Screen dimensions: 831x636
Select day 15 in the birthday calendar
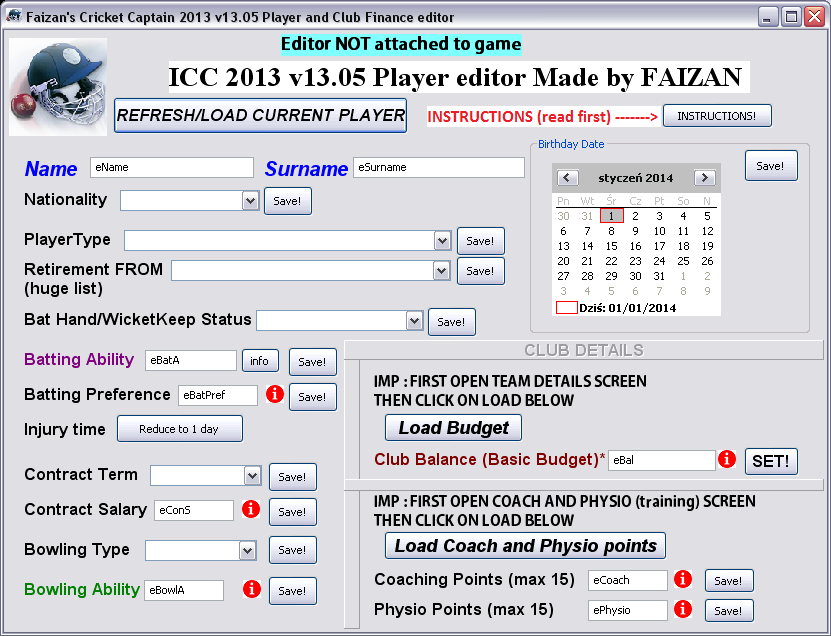point(612,246)
